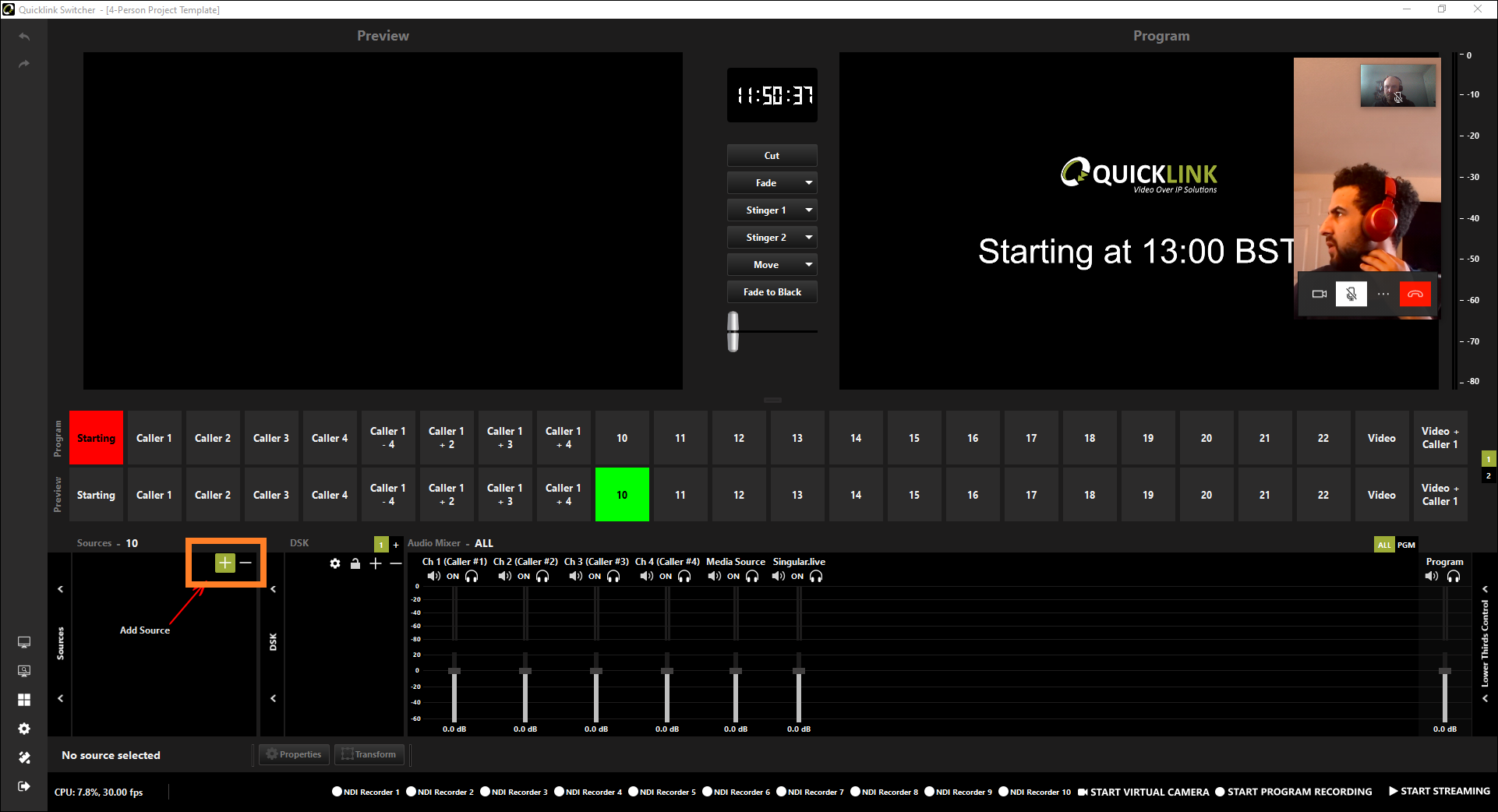Monitor Singular.live with headphones icon

coord(816,576)
